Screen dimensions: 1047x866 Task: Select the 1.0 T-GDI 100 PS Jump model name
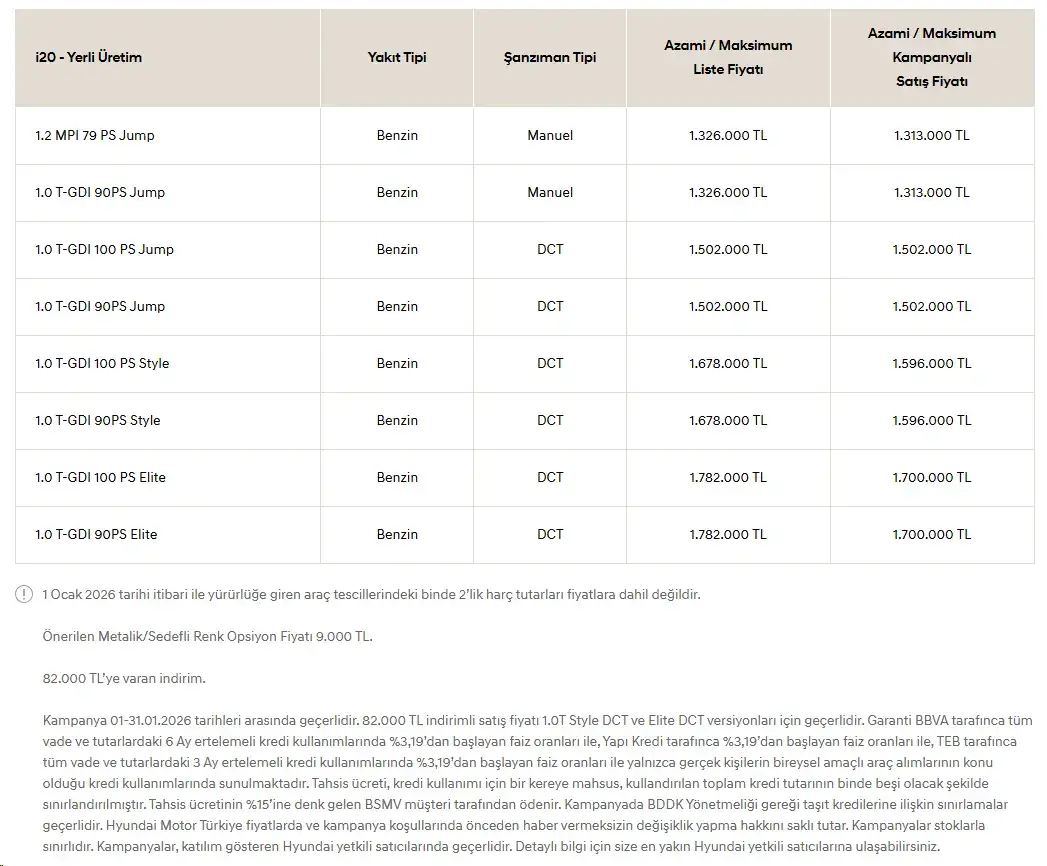104,249
